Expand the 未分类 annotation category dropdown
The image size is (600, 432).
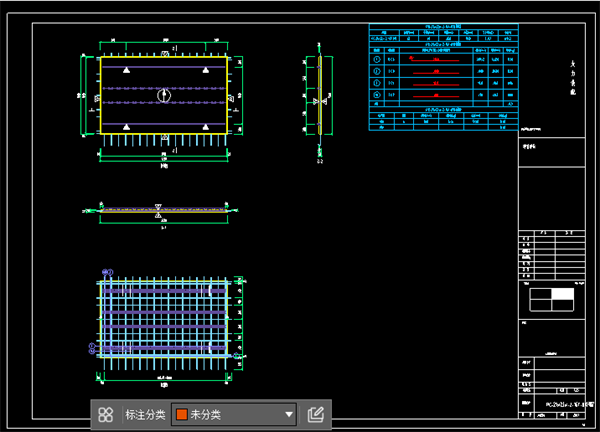pyautogui.click(x=234, y=414)
